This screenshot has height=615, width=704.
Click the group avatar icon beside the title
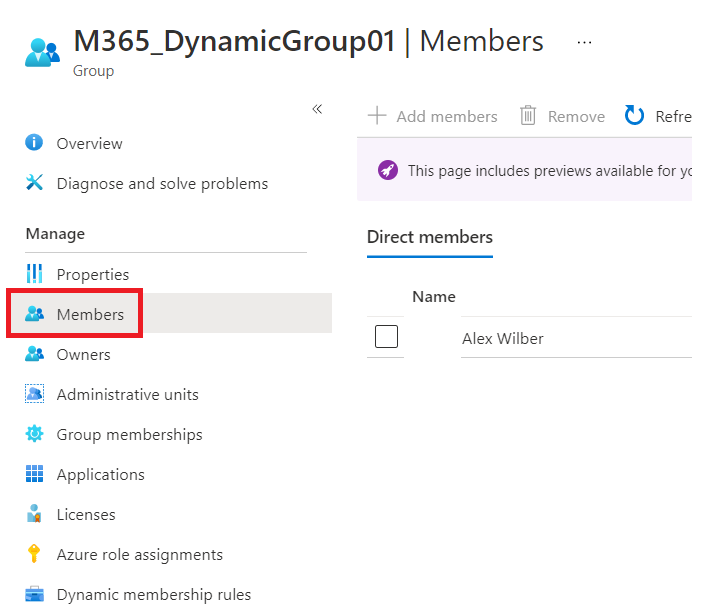click(42, 53)
